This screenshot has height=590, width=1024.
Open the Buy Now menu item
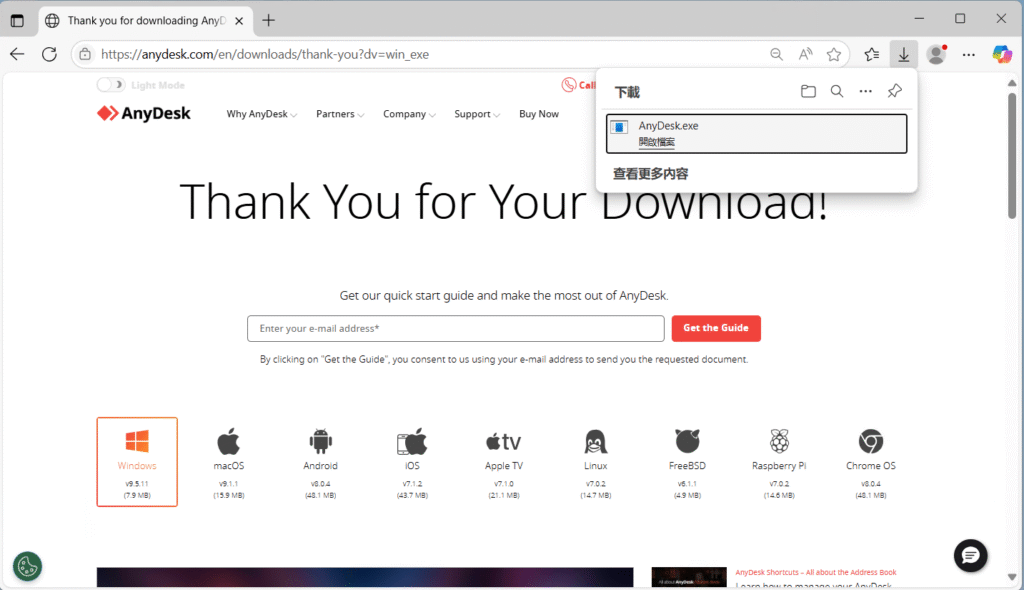point(539,114)
